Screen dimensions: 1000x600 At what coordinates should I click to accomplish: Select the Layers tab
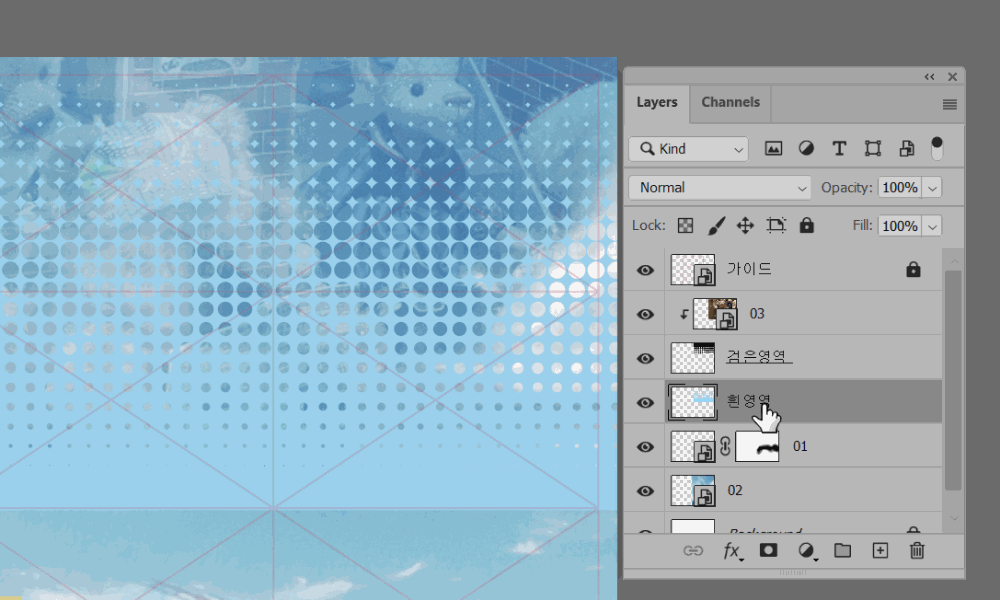click(656, 103)
